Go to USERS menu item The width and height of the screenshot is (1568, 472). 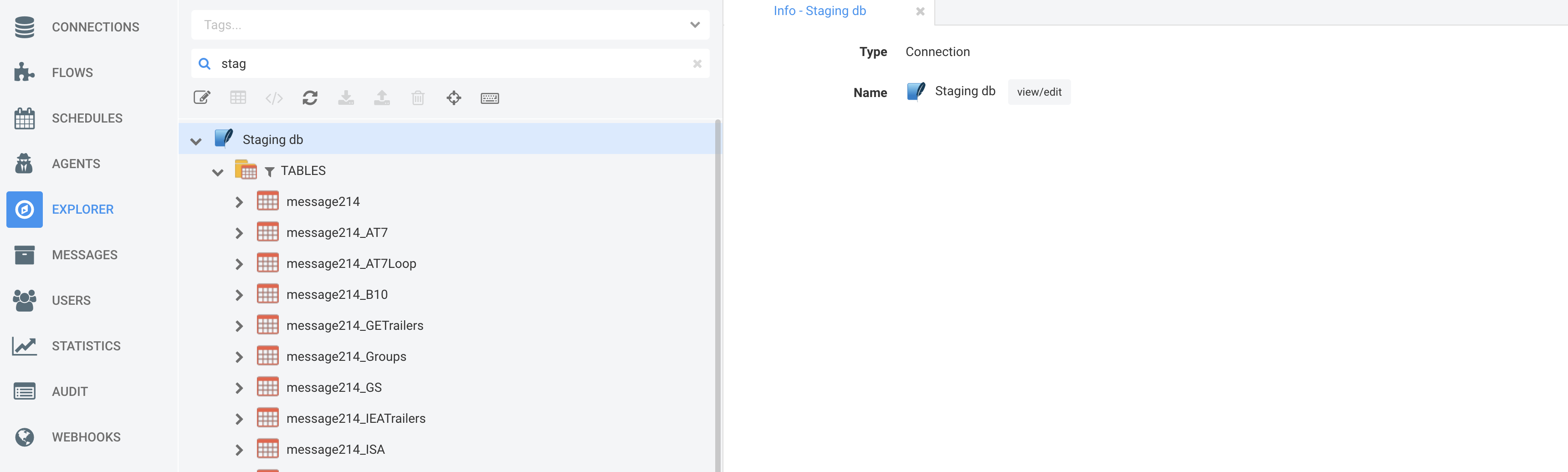pyautogui.click(x=71, y=300)
